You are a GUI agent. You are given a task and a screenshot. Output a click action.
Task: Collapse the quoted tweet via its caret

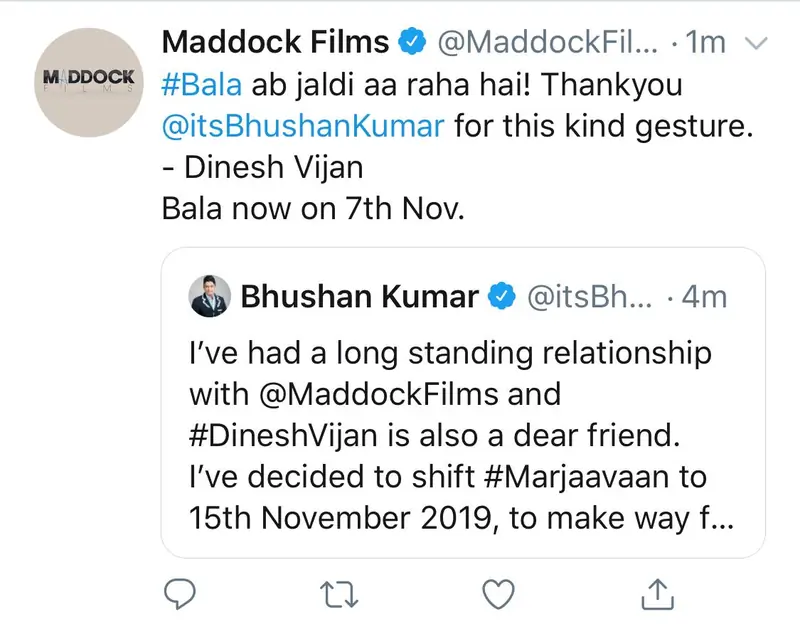pos(756,42)
